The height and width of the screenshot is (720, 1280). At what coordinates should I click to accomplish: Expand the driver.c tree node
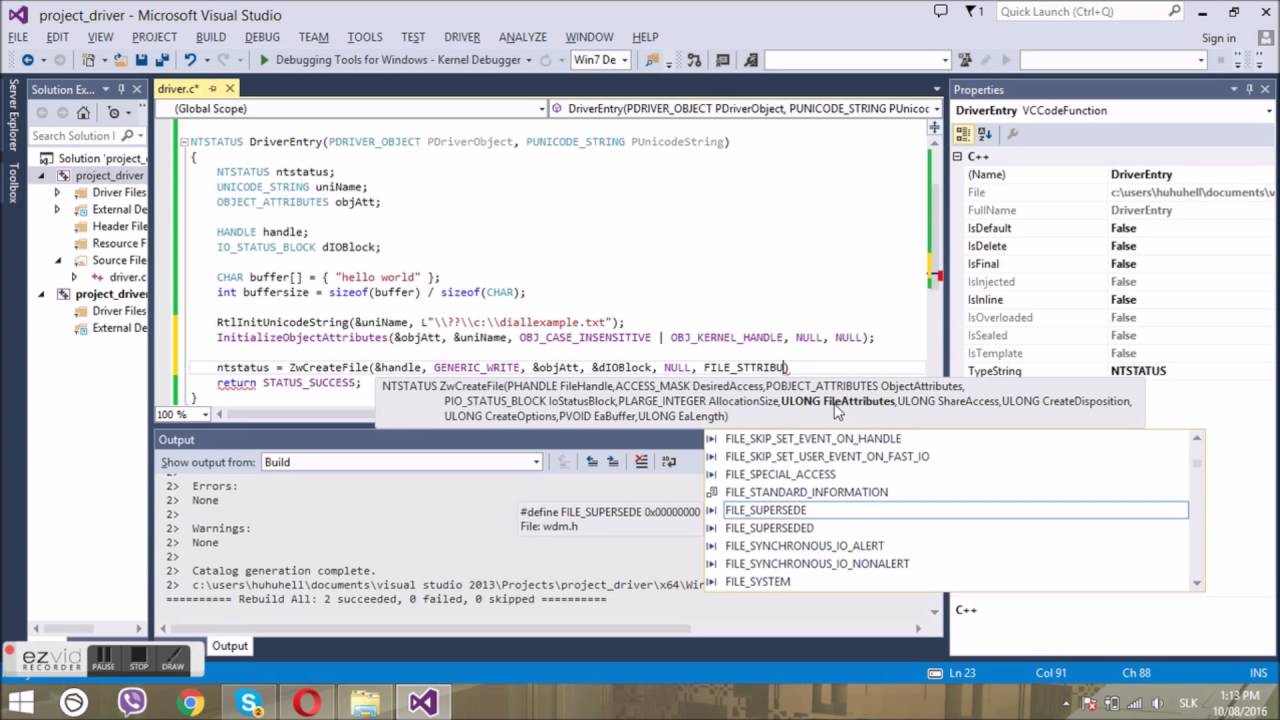(73, 277)
